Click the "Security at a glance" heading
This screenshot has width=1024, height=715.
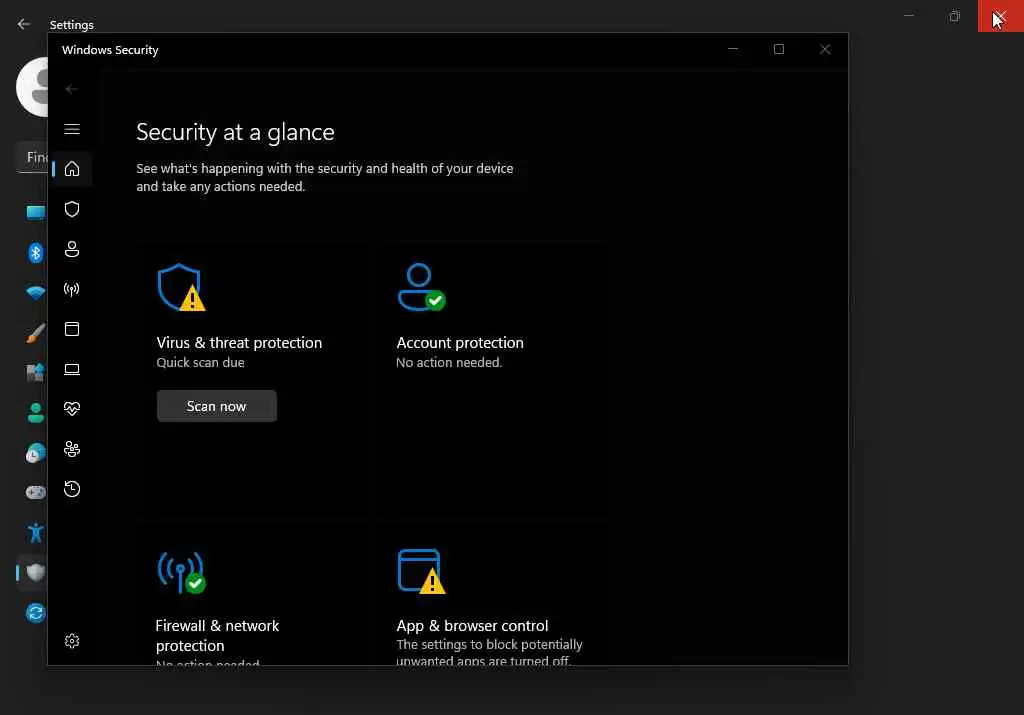point(235,132)
